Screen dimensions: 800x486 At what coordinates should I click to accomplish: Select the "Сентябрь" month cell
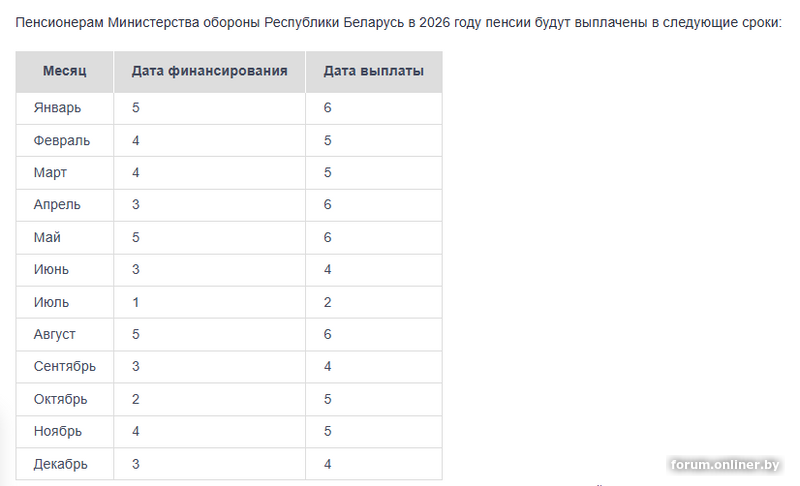pyautogui.click(x=65, y=367)
